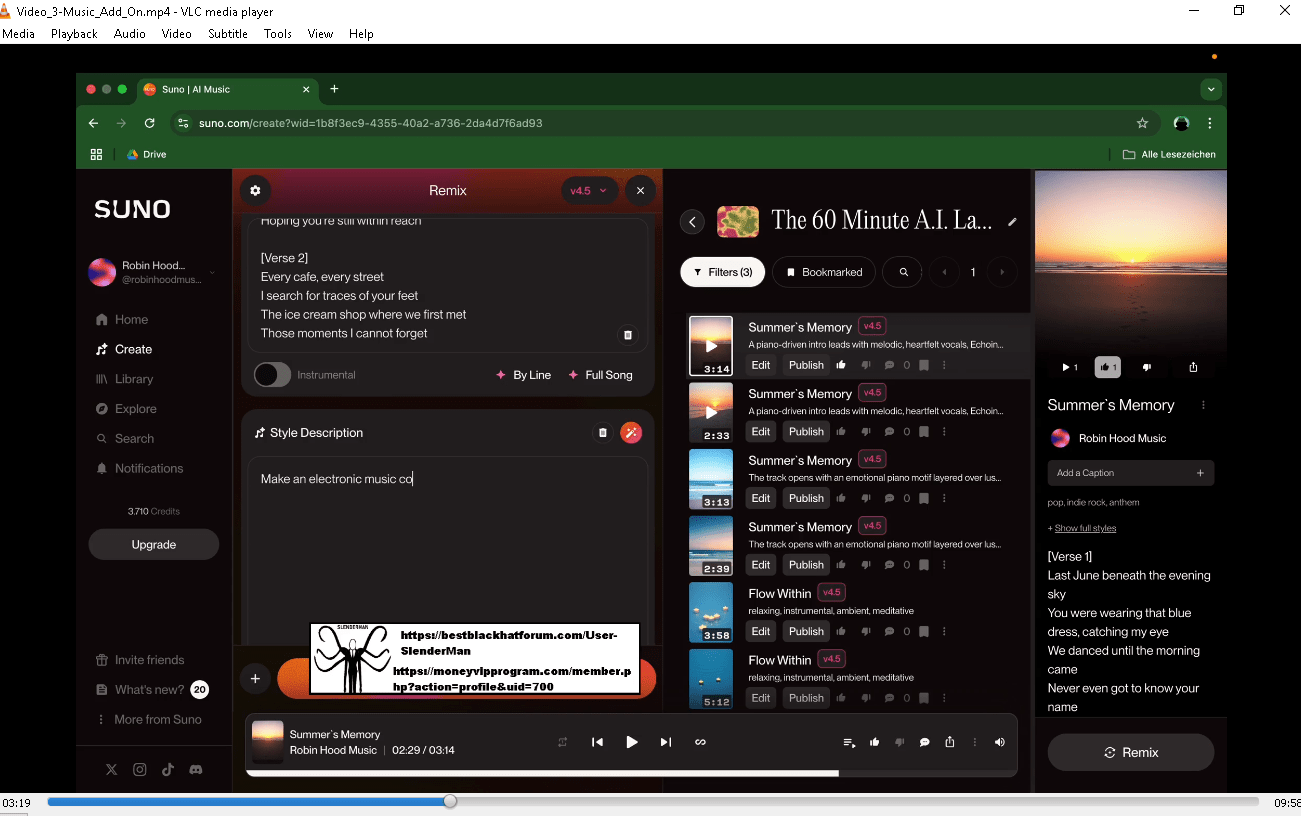Image resolution: width=1301 pixels, height=816 pixels.
Task: Play the song in bottom player
Action: (631, 742)
